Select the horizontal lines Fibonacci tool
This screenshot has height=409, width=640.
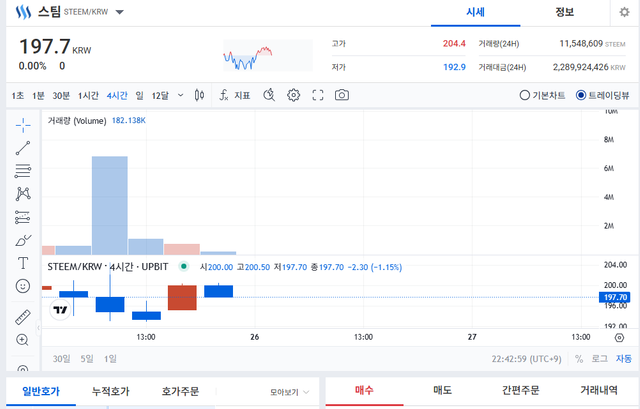23,171
